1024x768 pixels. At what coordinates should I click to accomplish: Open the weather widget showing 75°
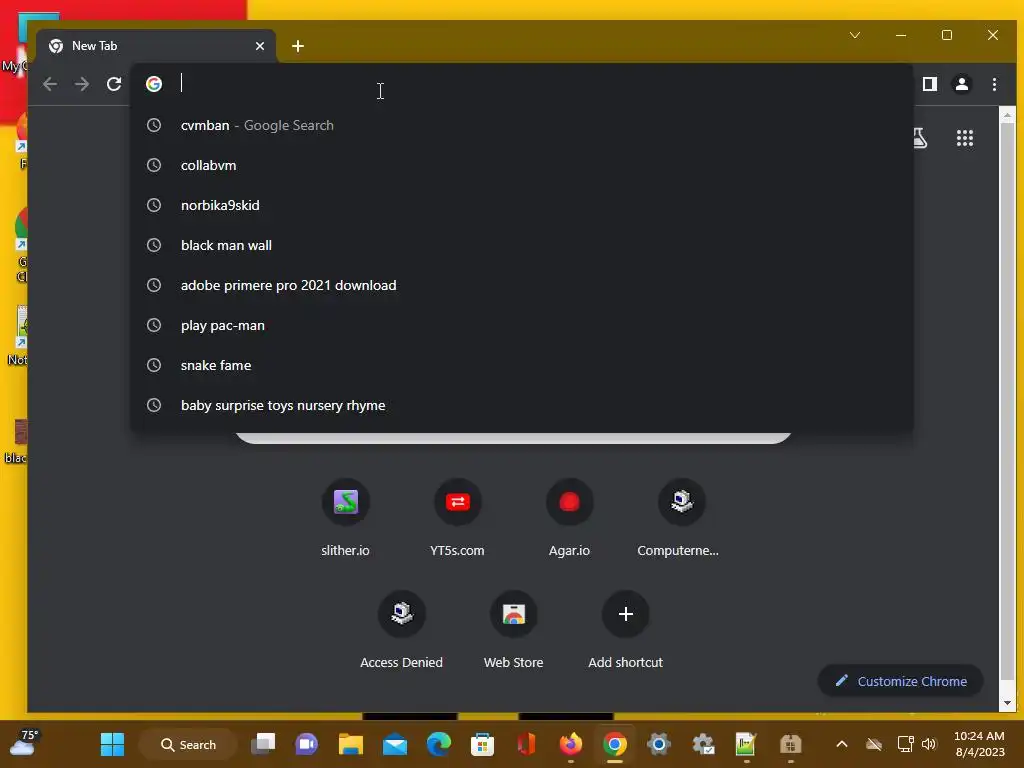tap(23, 743)
